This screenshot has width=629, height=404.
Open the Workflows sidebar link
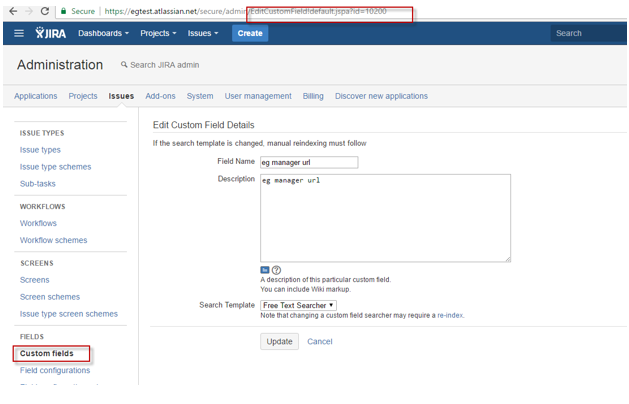tap(38, 223)
